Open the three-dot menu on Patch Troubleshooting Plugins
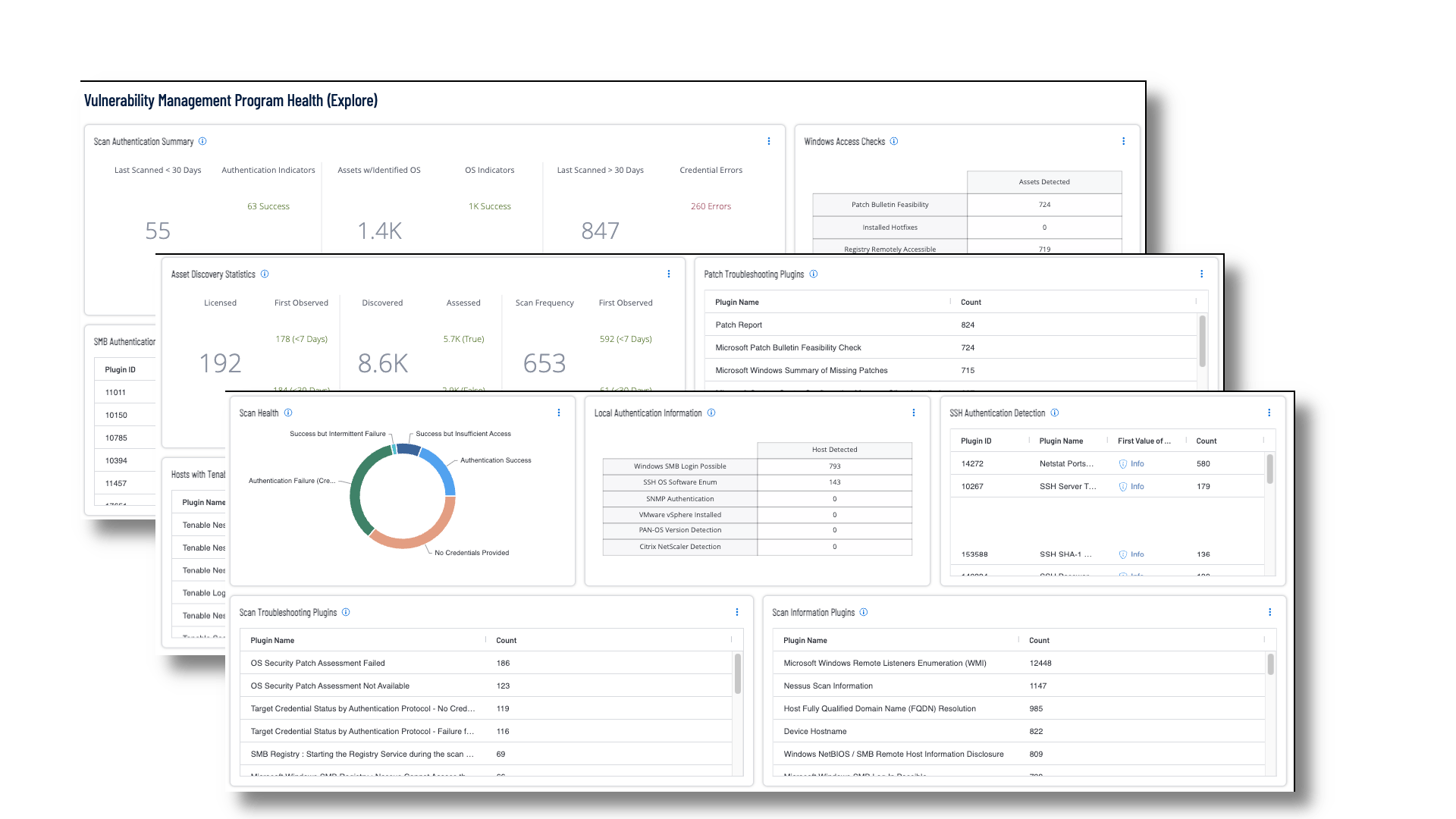The height and width of the screenshot is (819, 1456). click(1201, 275)
